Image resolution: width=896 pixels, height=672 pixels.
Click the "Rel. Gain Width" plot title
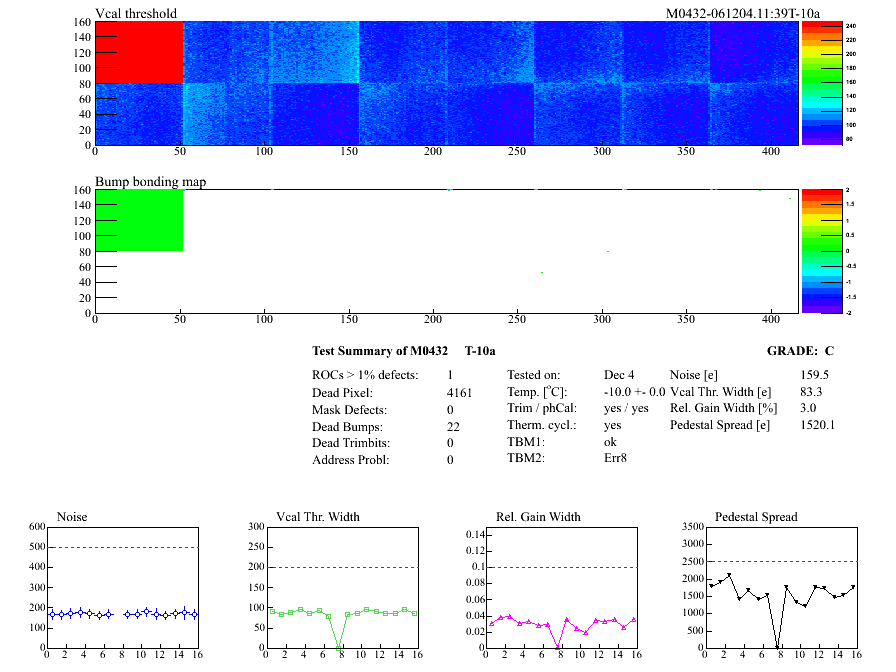click(538, 517)
